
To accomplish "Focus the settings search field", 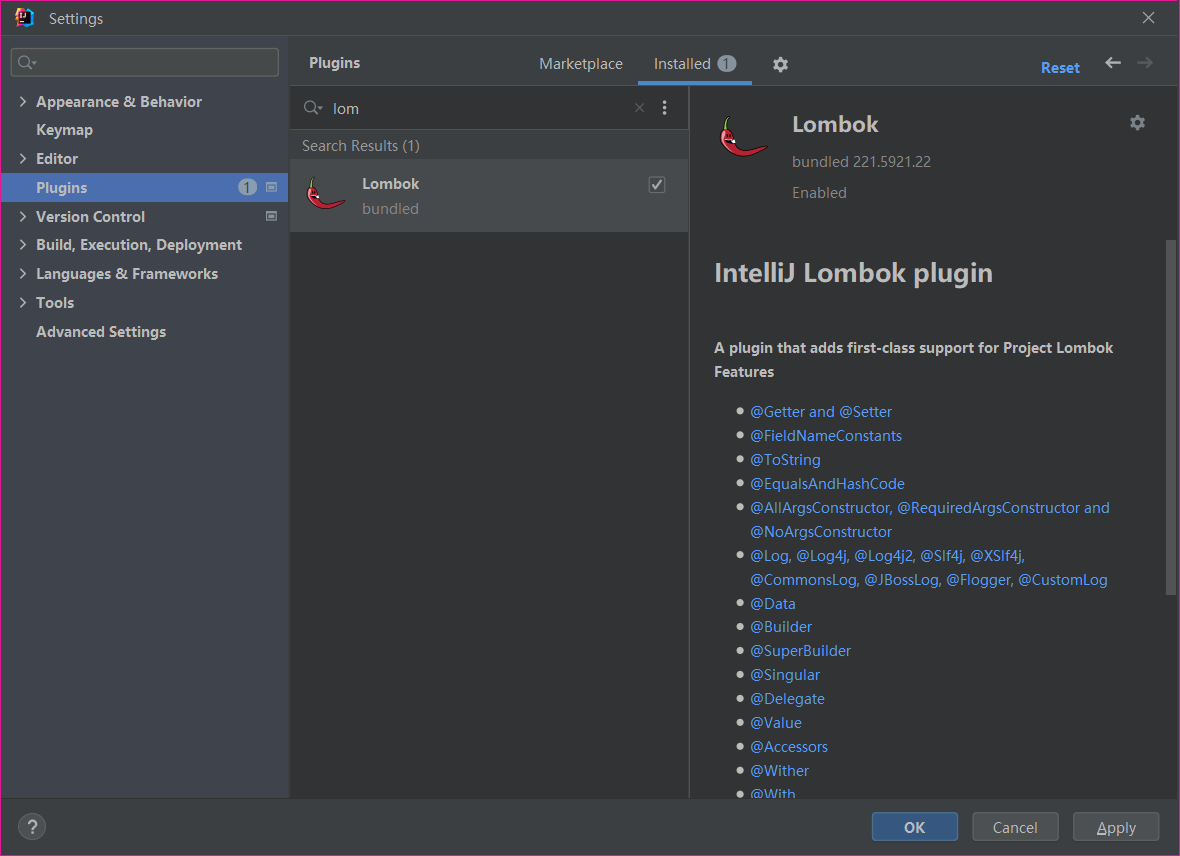I will tap(144, 62).
